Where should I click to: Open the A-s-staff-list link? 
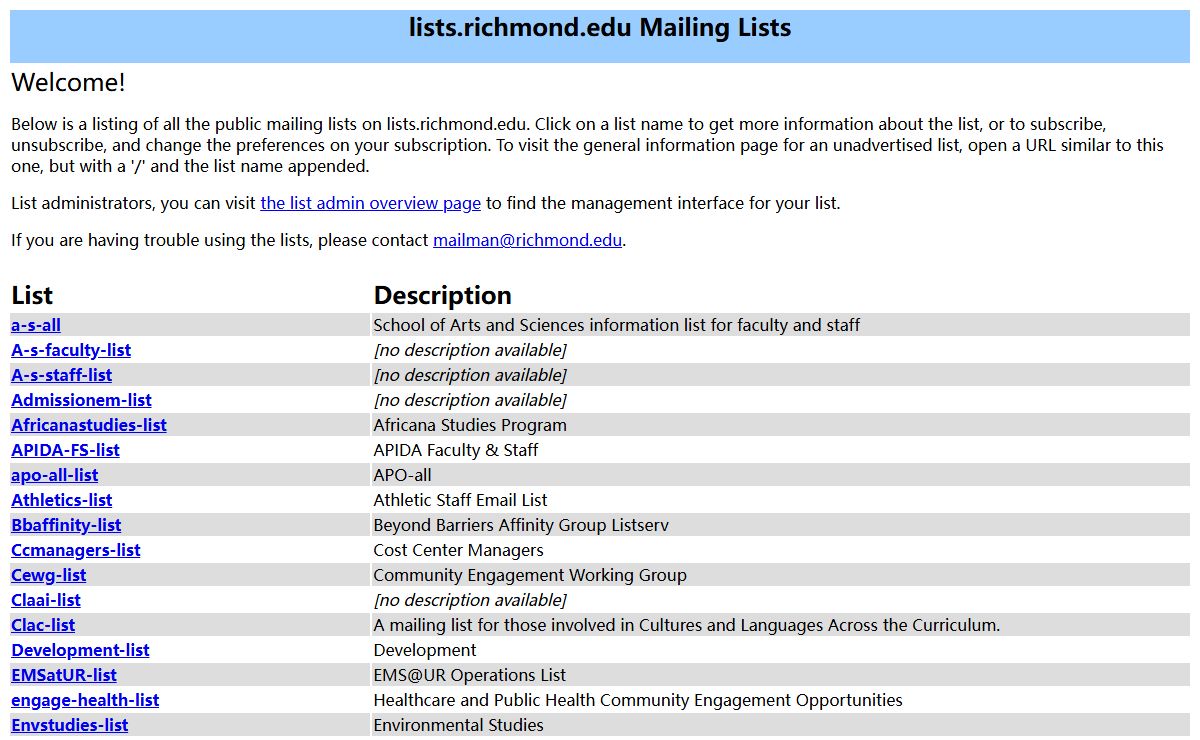click(62, 375)
